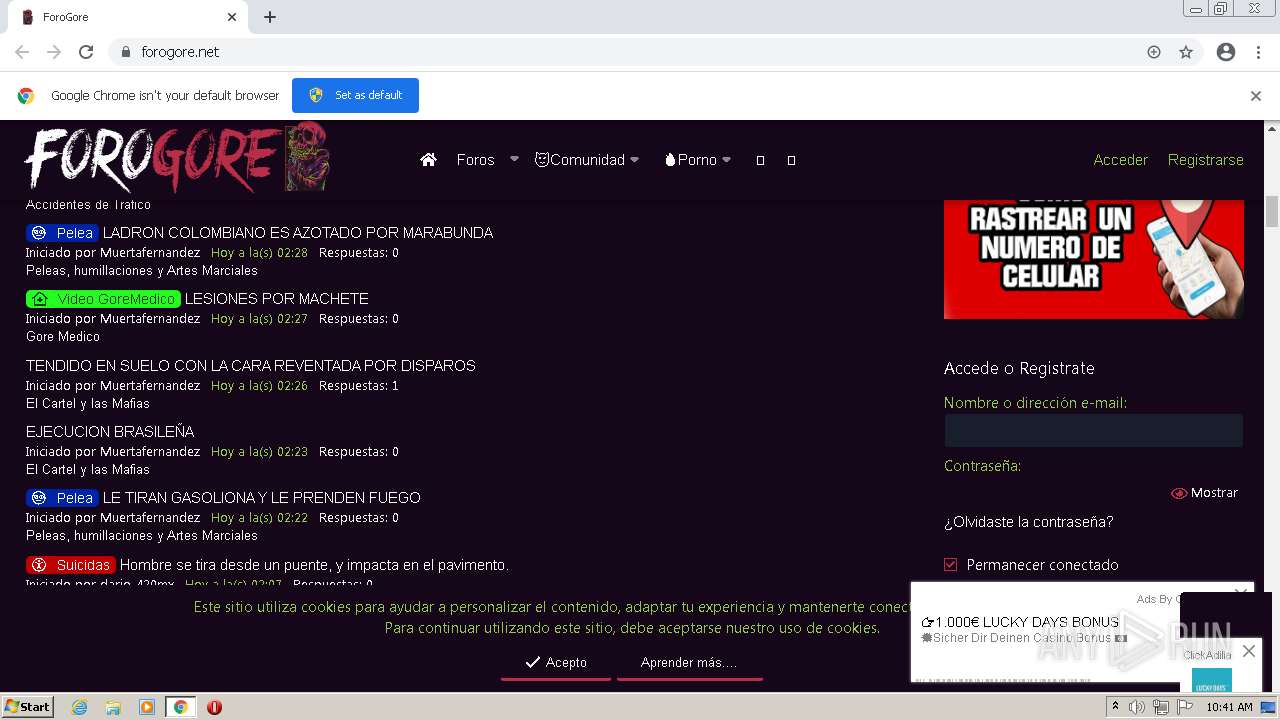The width and height of the screenshot is (1280, 720).
Task: Go forward in browser history
Action: pos(54,52)
